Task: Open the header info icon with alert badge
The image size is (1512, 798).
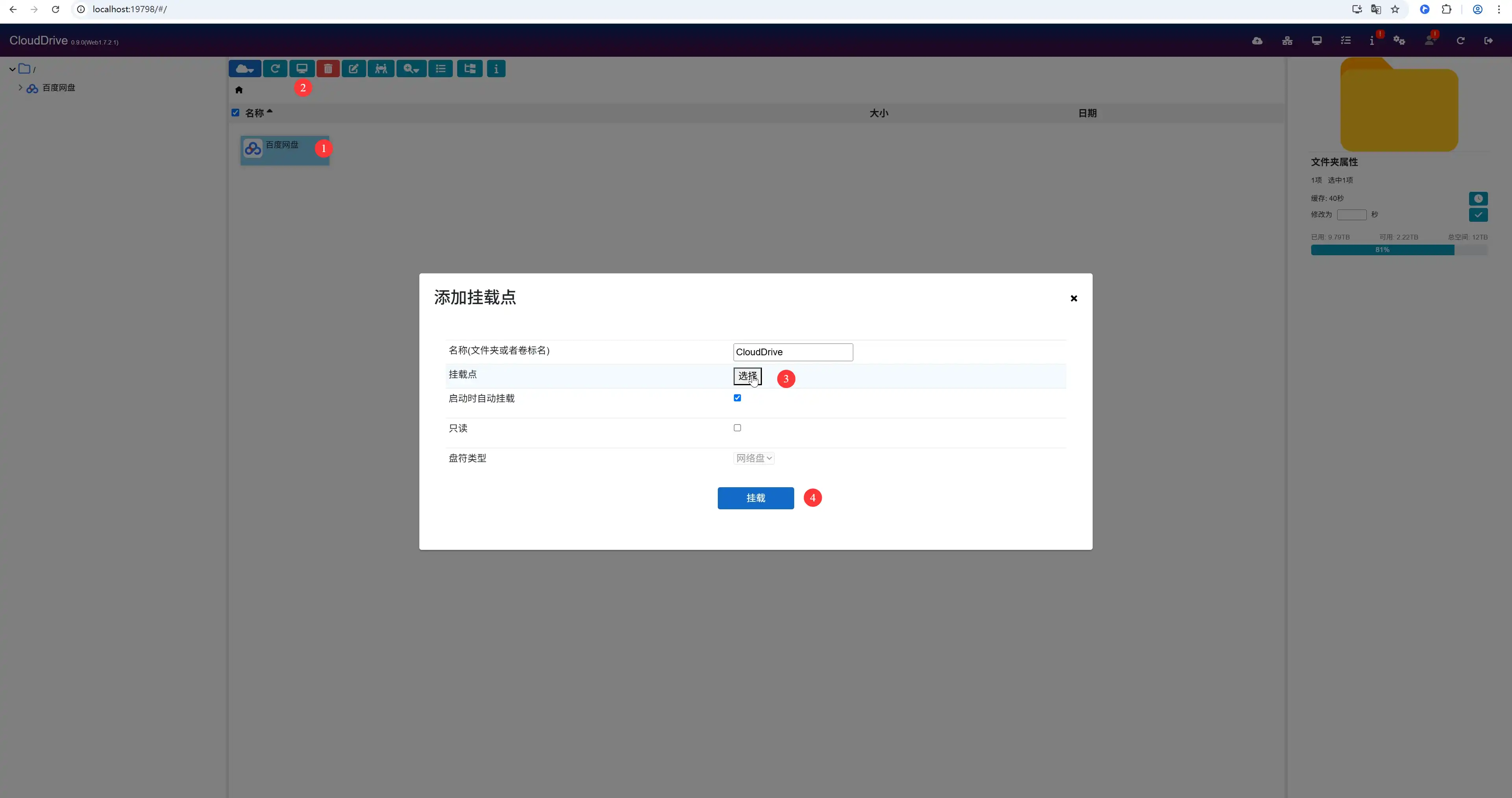Action: coord(1372,41)
